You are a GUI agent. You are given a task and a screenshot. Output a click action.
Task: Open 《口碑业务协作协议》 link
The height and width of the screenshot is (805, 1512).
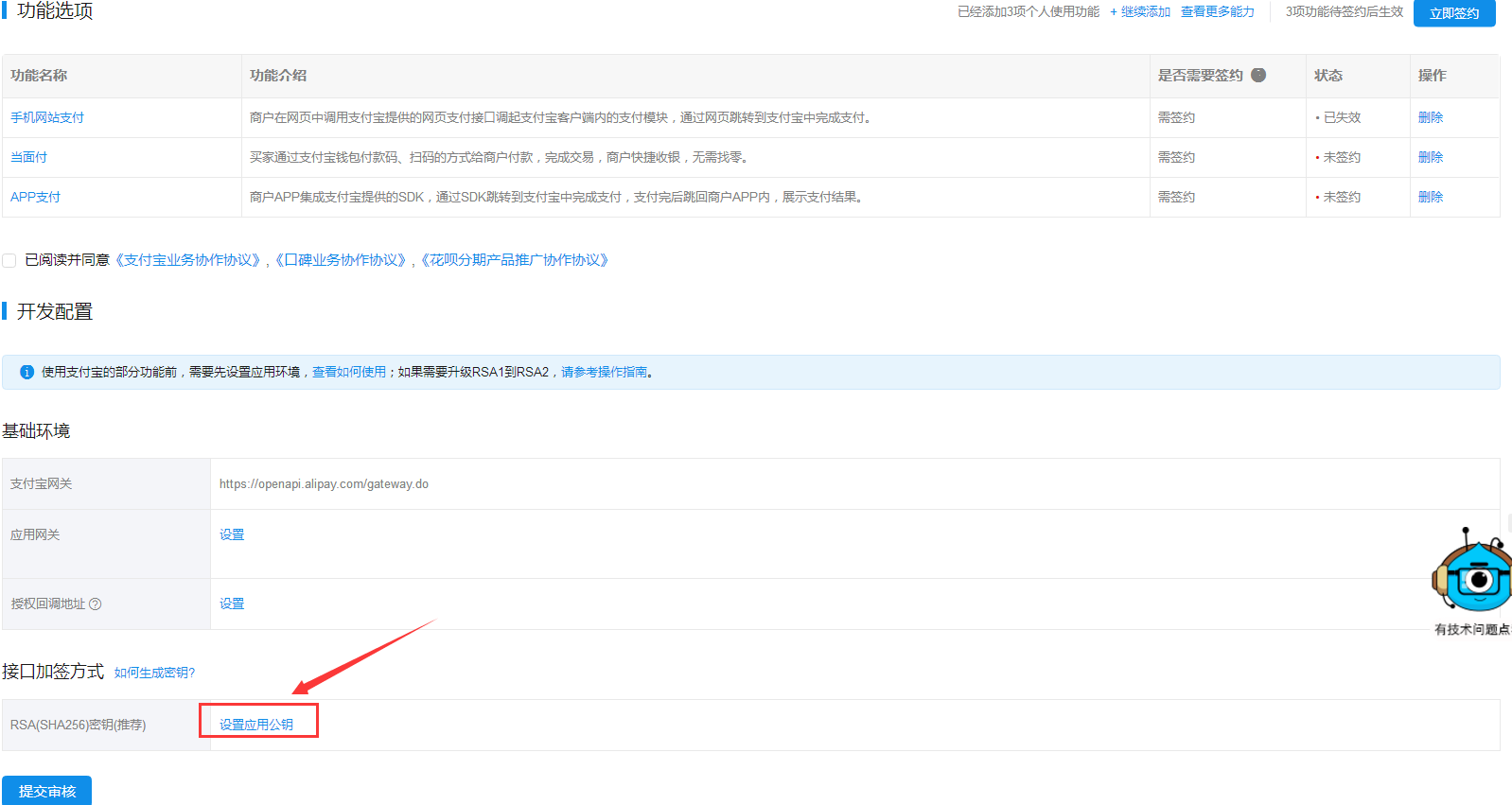[x=341, y=259]
